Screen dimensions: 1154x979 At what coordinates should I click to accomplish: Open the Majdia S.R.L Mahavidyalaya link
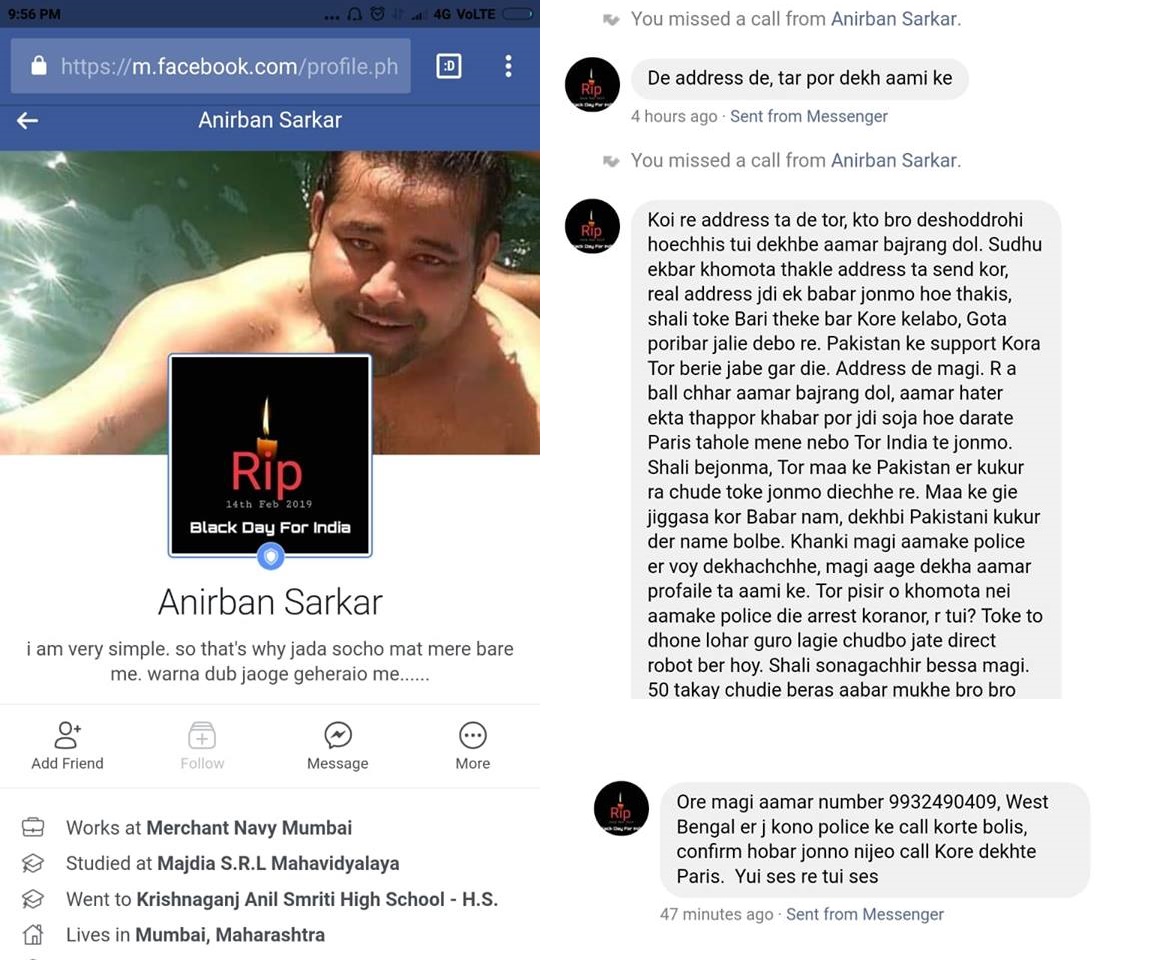coord(278,863)
